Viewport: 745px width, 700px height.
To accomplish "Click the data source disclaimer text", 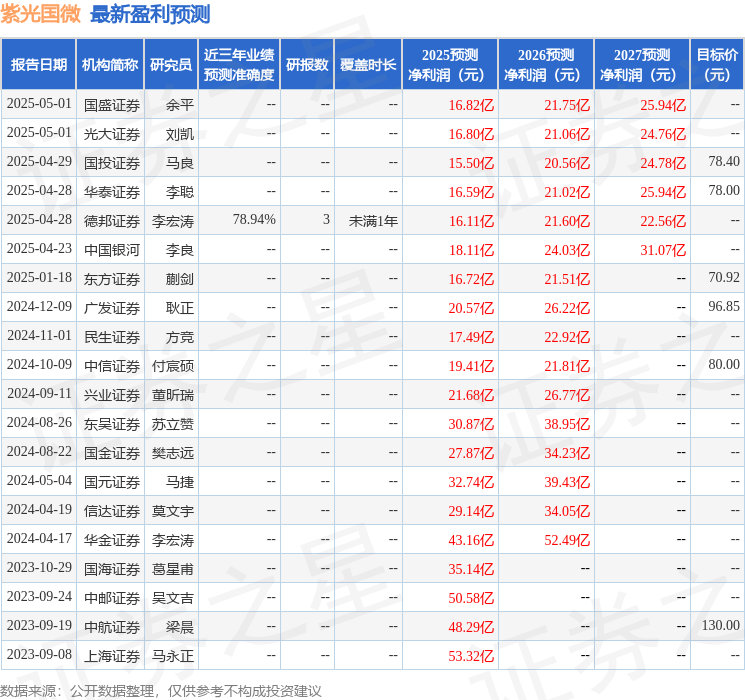I will [x=161, y=690].
